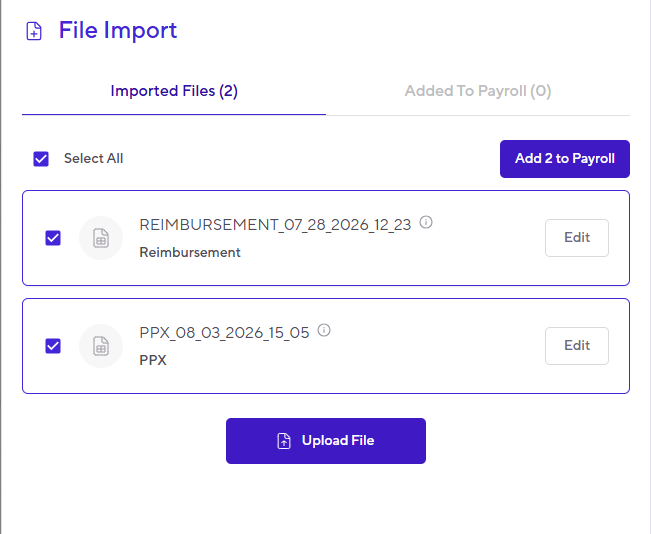Click the PPX_08_03_2026_15_05 file name
The height and width of the screenshot is (534, 651).
click(x=224, y=333)
